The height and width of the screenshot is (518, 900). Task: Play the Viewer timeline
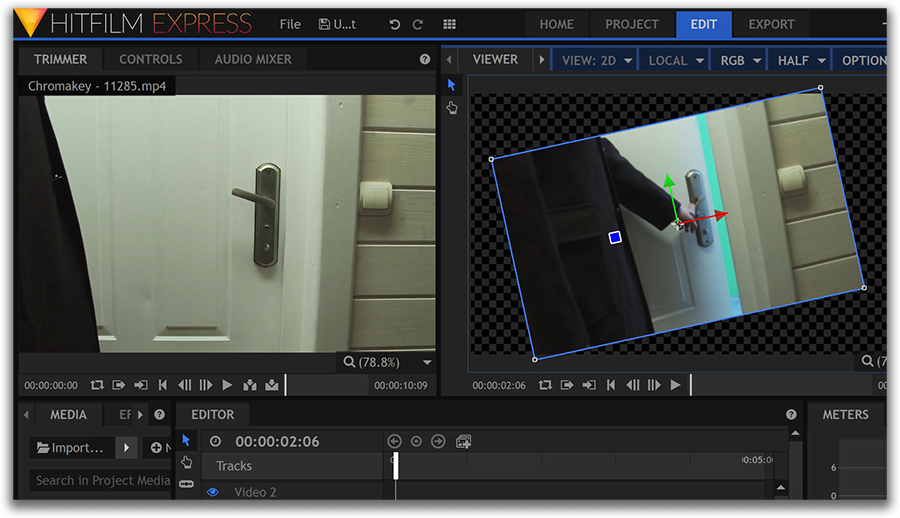coord(676,385)
